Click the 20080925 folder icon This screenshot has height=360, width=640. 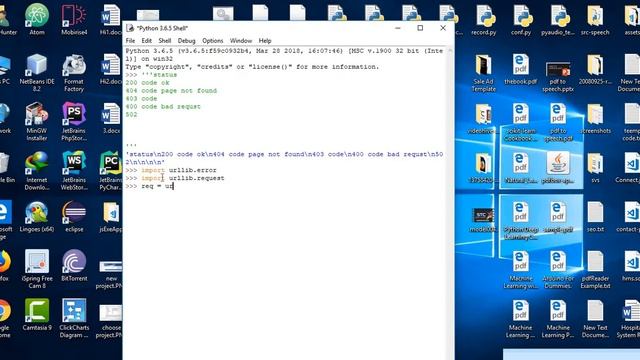[x=595, y=69]
